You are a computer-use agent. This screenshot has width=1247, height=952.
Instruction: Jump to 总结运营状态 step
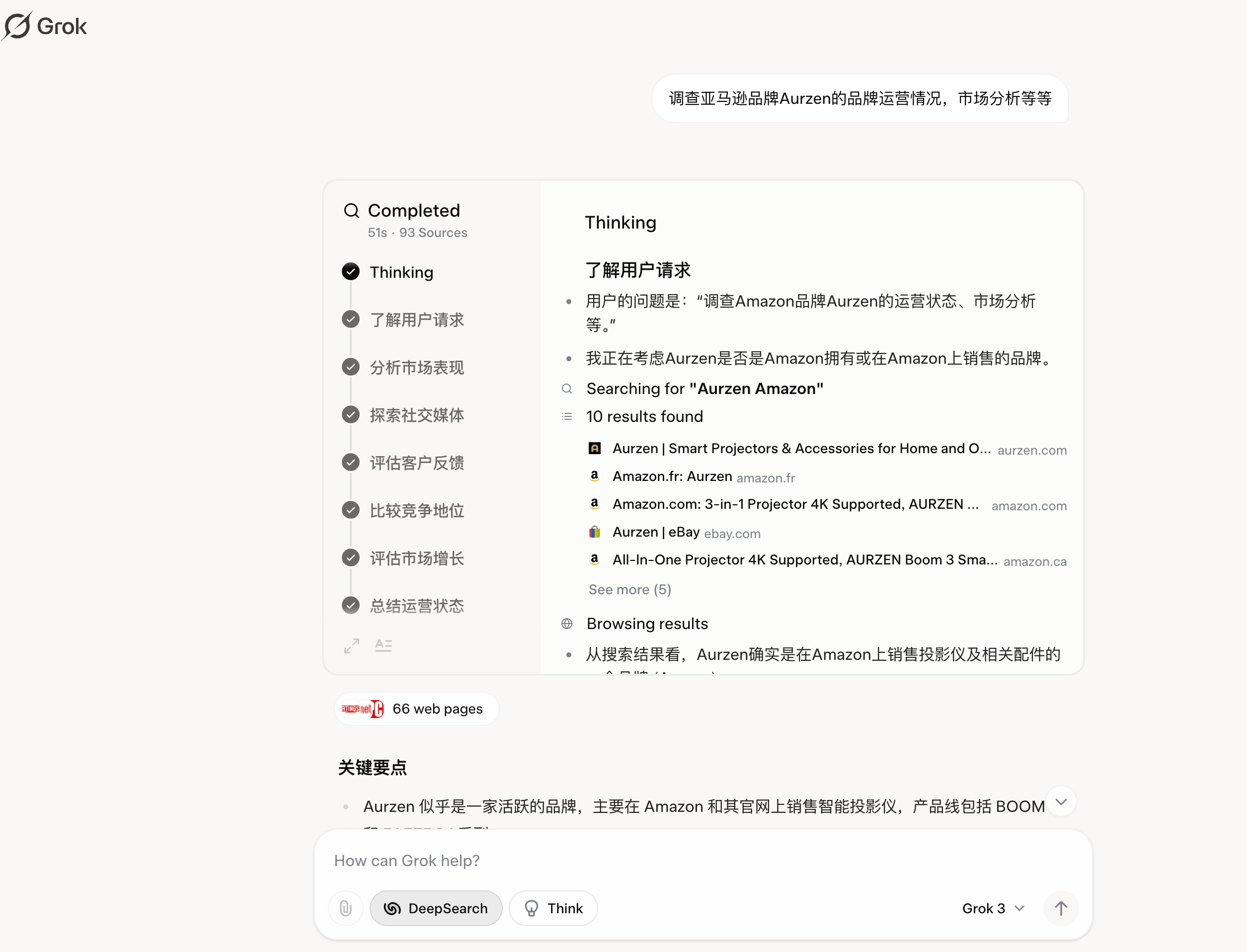(x=417, y=606)
